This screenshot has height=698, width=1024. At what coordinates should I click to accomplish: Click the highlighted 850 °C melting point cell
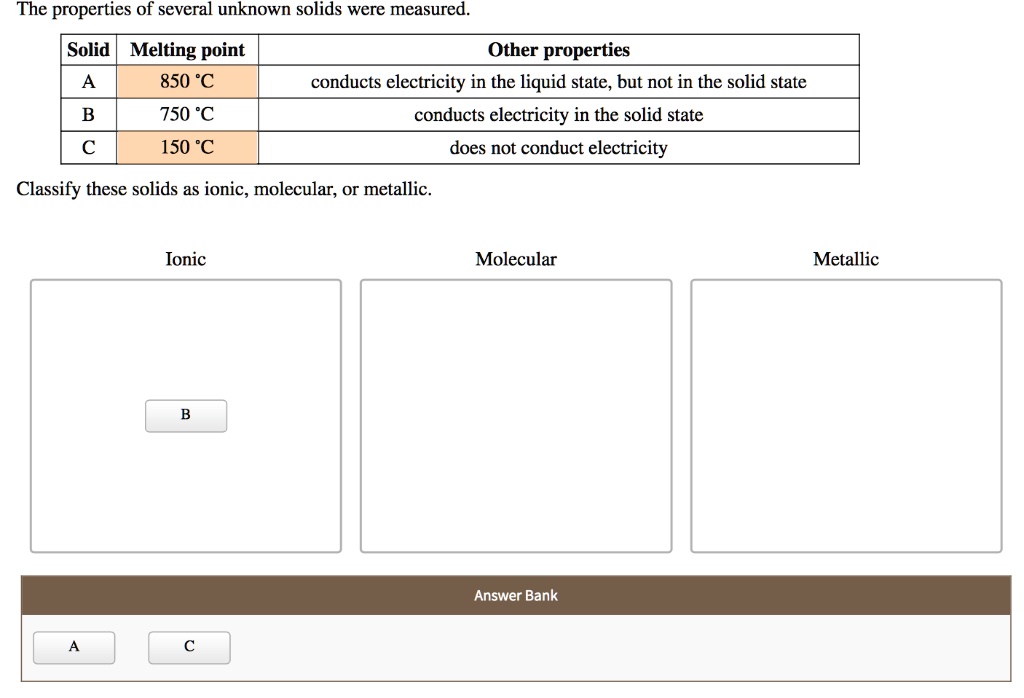[187, 81]
